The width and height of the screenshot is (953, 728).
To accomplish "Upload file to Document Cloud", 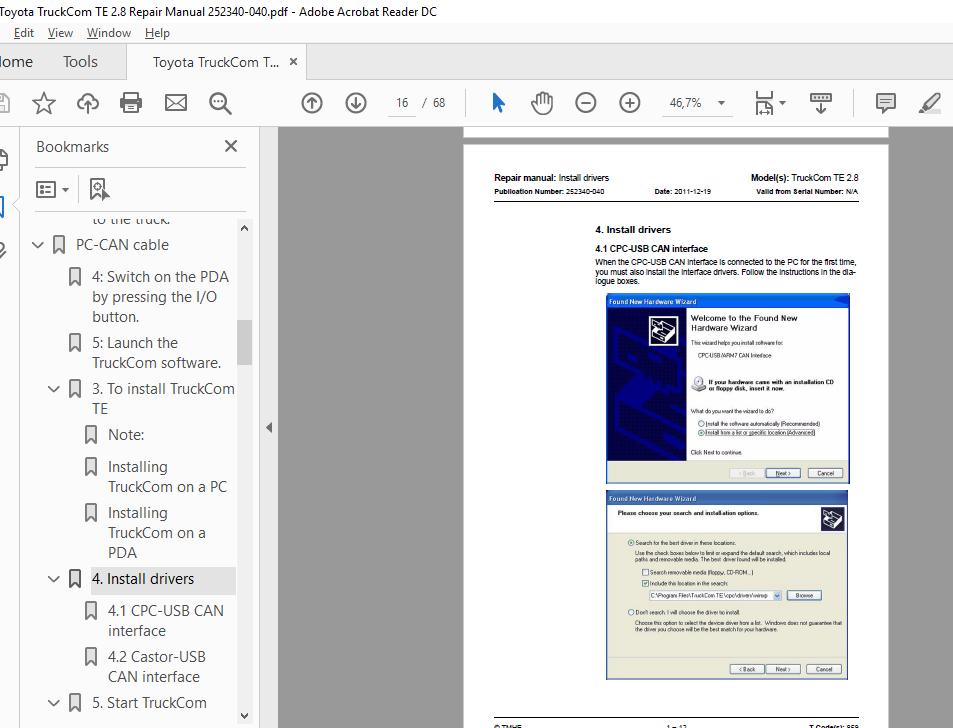I will [88, 103].
